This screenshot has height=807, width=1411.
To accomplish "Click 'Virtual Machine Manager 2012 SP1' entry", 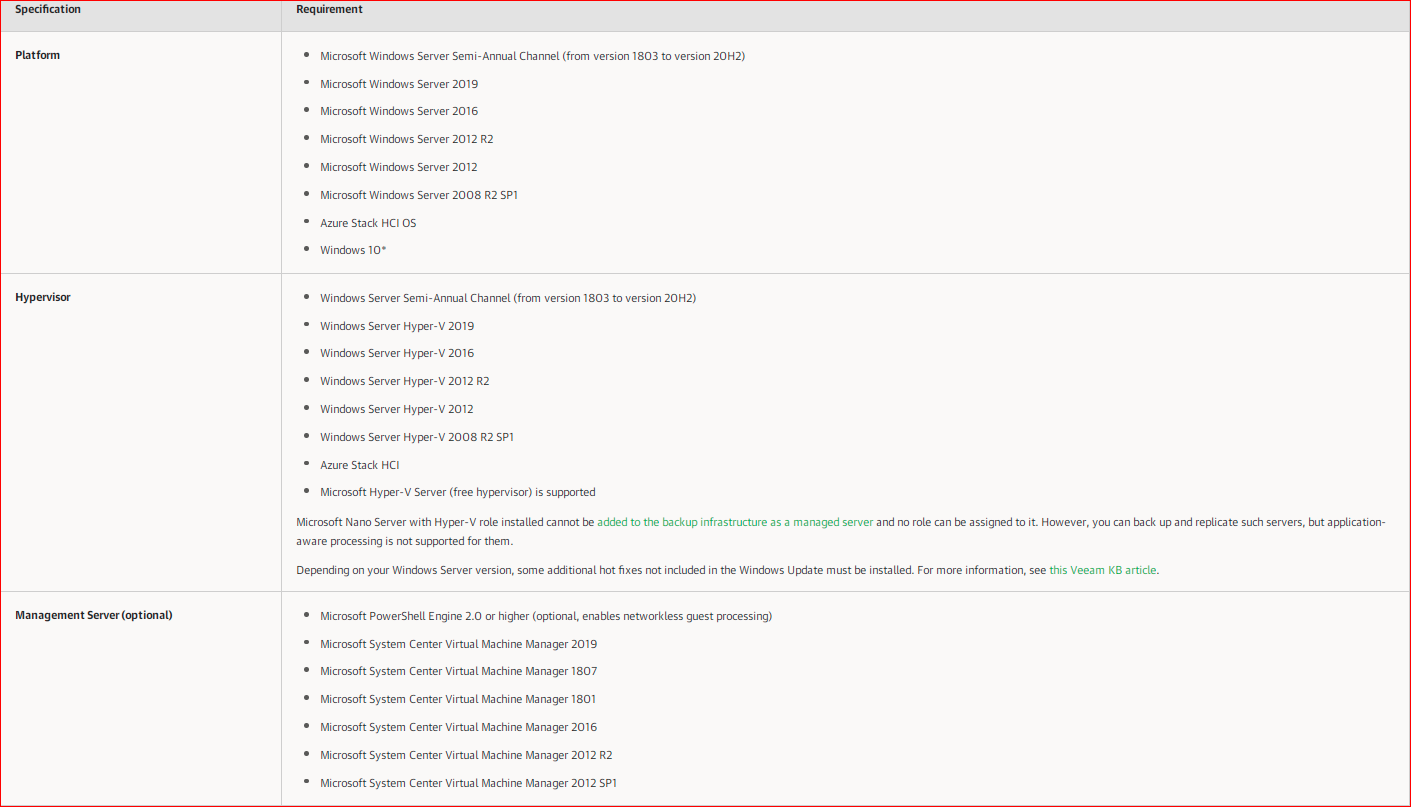I will click(x=468, y=783).
